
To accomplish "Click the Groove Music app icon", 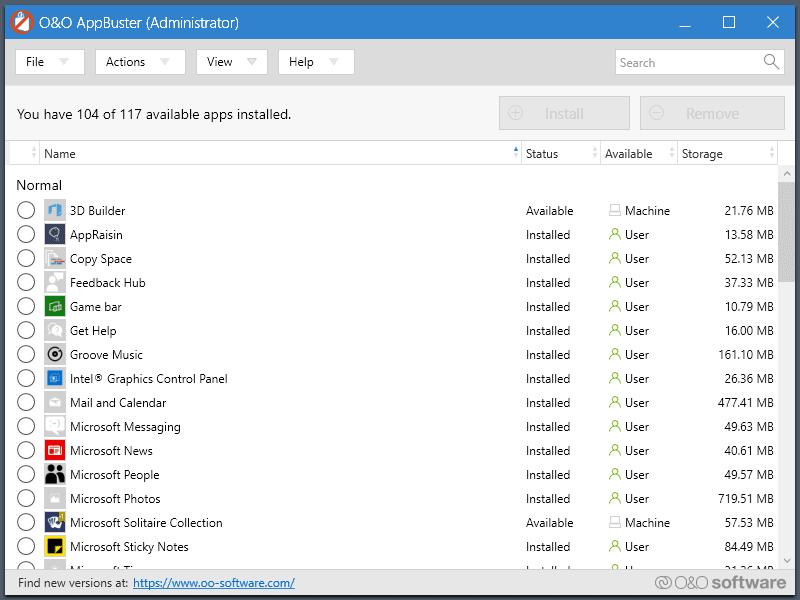I will click(x=55, y=354).
